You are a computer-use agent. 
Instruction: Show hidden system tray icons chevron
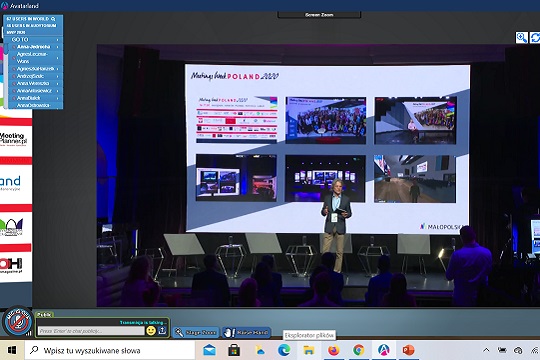(486, 350)
